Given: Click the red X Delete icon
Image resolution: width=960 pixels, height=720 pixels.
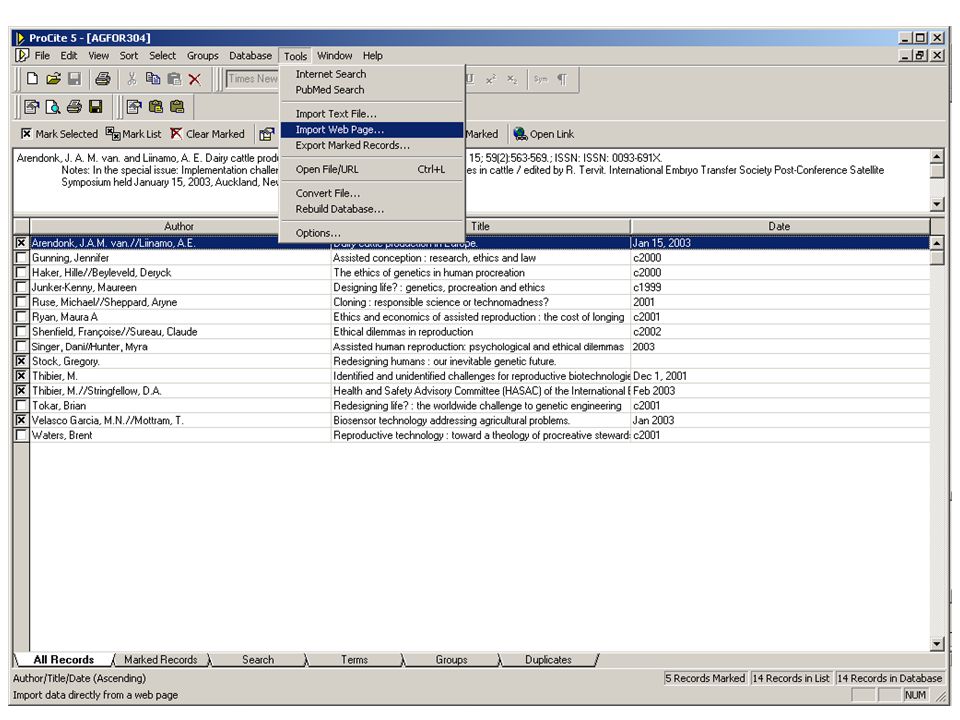Looking at the screenshot, I should [x=195, y=79].
